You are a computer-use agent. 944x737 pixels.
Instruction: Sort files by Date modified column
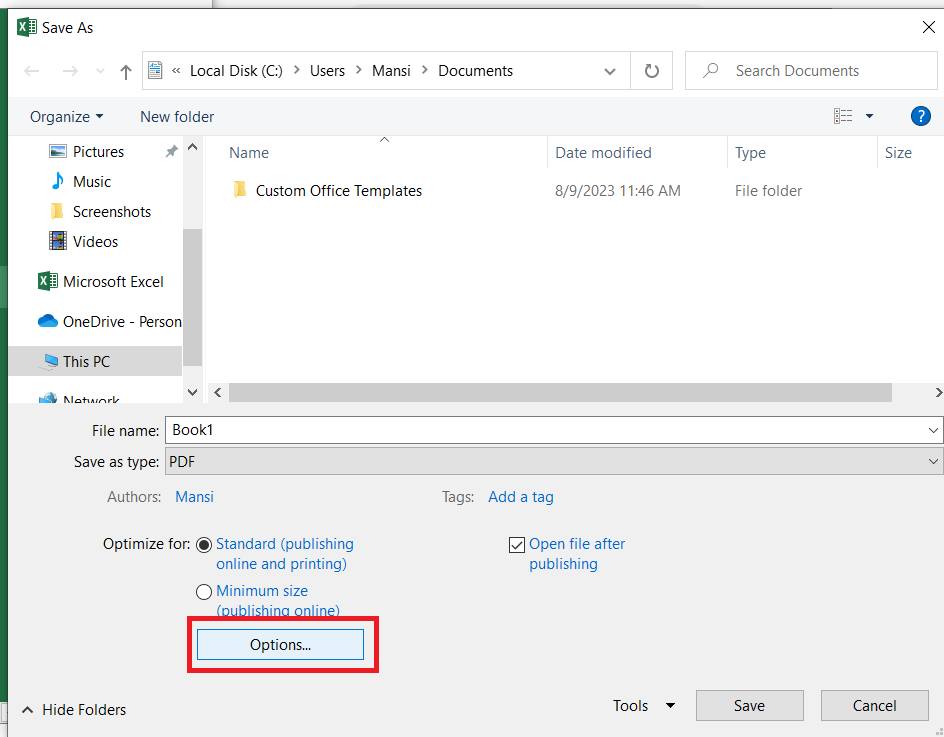coord(603,153)
